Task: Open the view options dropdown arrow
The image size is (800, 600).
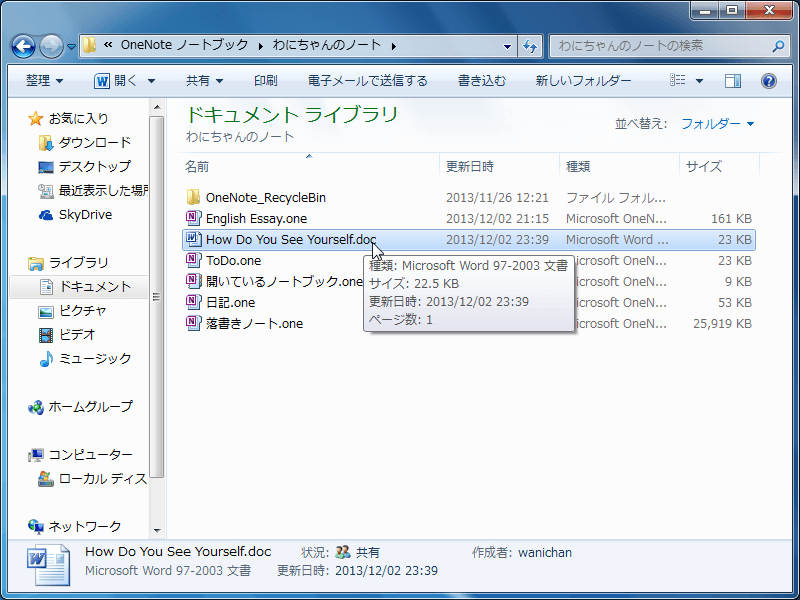Action: pyautogui.click(x=699, y=81)
